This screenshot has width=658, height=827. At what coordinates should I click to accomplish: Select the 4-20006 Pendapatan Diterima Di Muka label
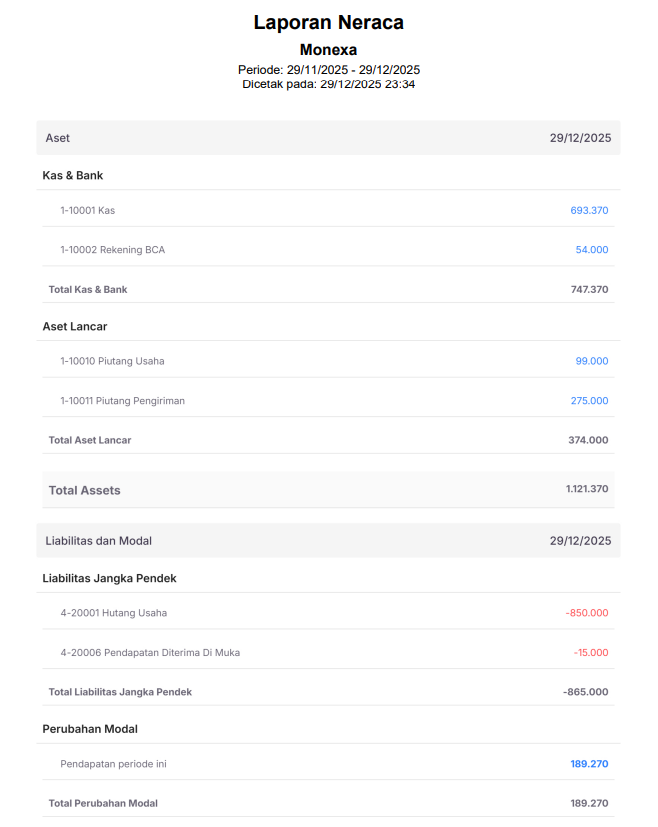coord(150,653)
